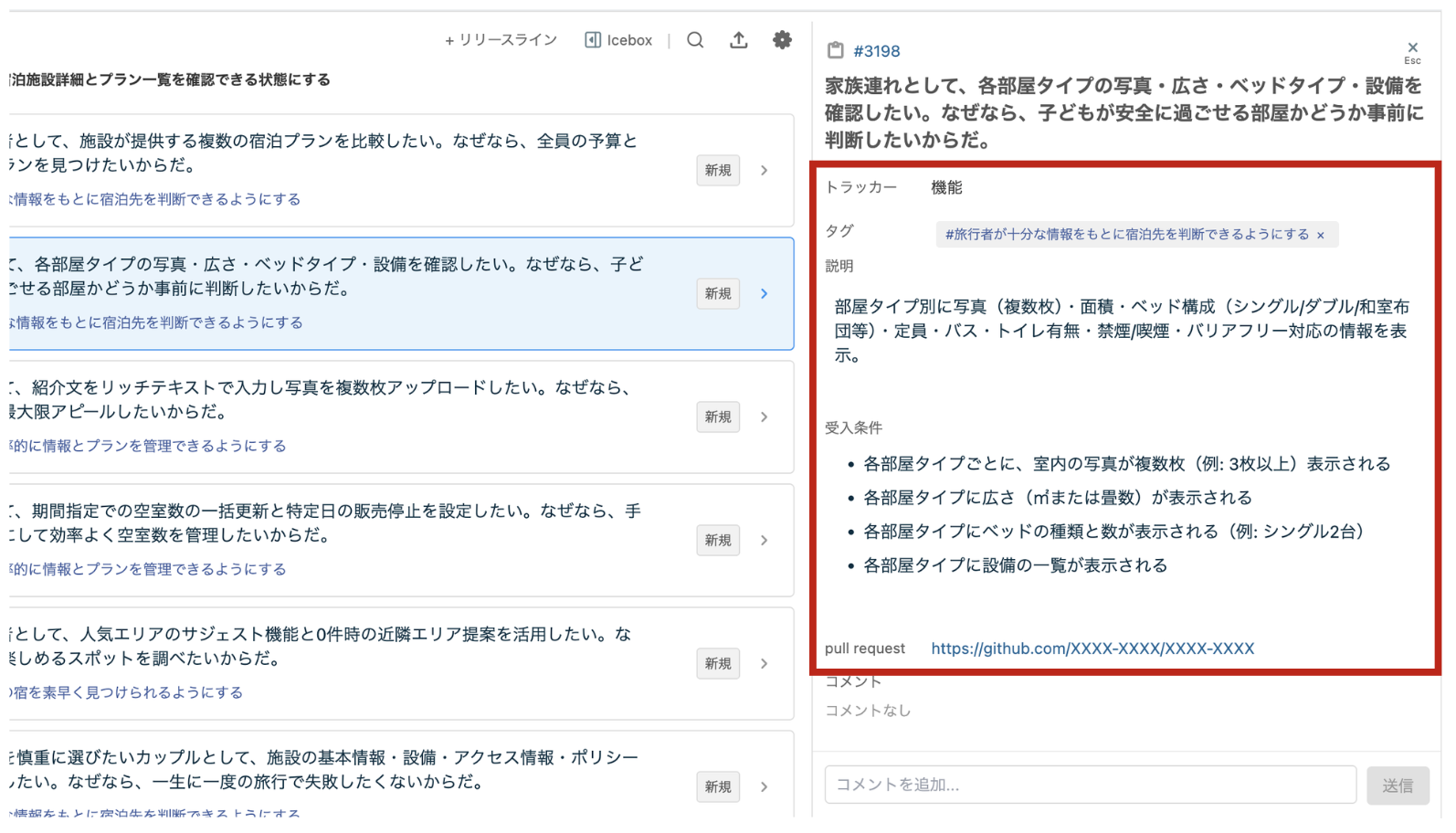1456x833 pixels.
Task: Click the コメントなし text
Action: tap(868, 711)
